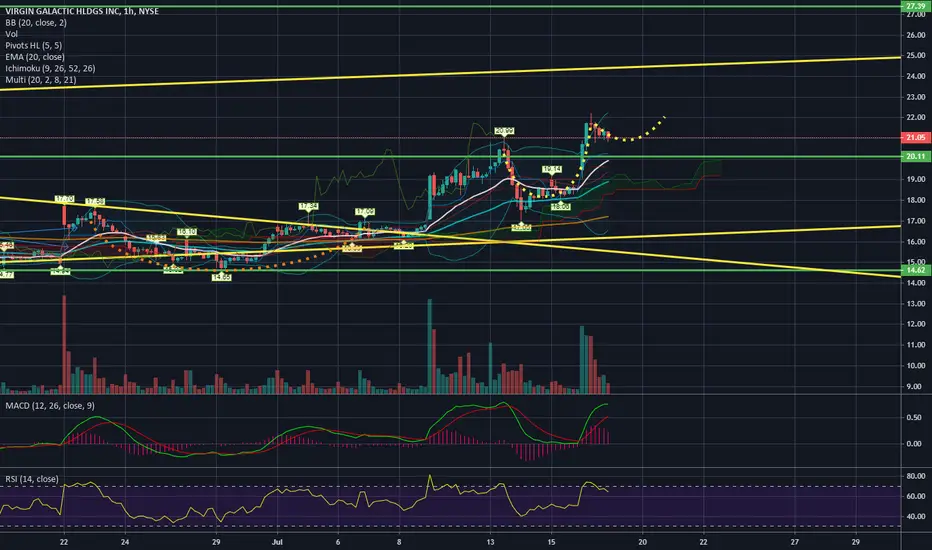Image resolution: width=932 pixels, height=550 pixels.
Task: Click the green 14.62 price level tag
Action: click(915, 270)
